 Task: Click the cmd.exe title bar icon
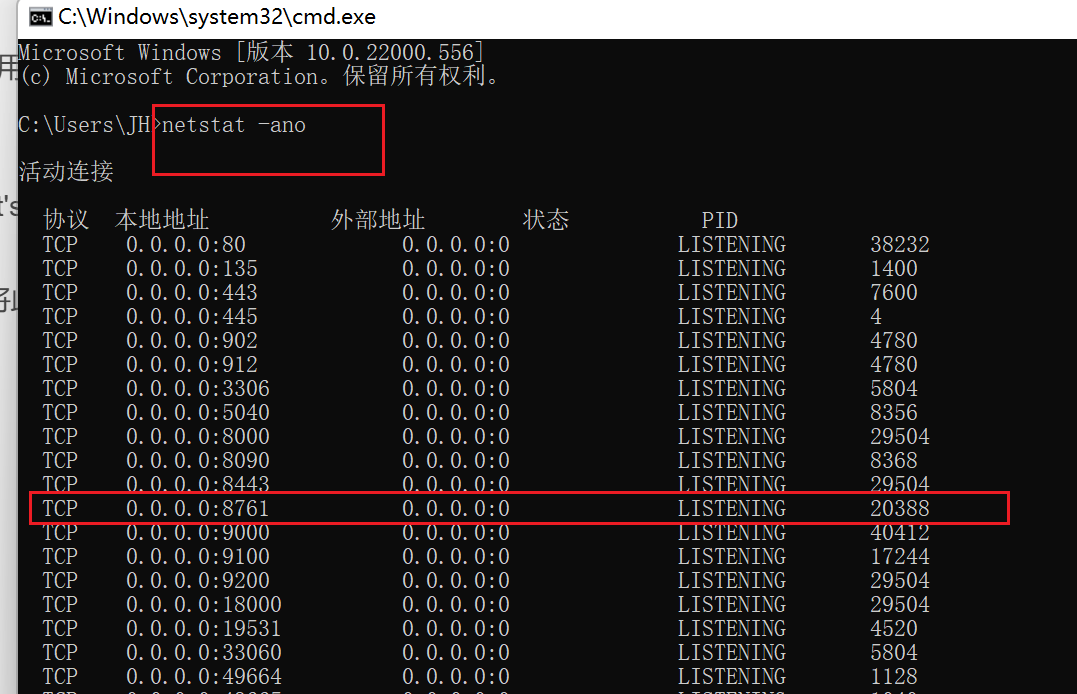(x=41, y=17)
